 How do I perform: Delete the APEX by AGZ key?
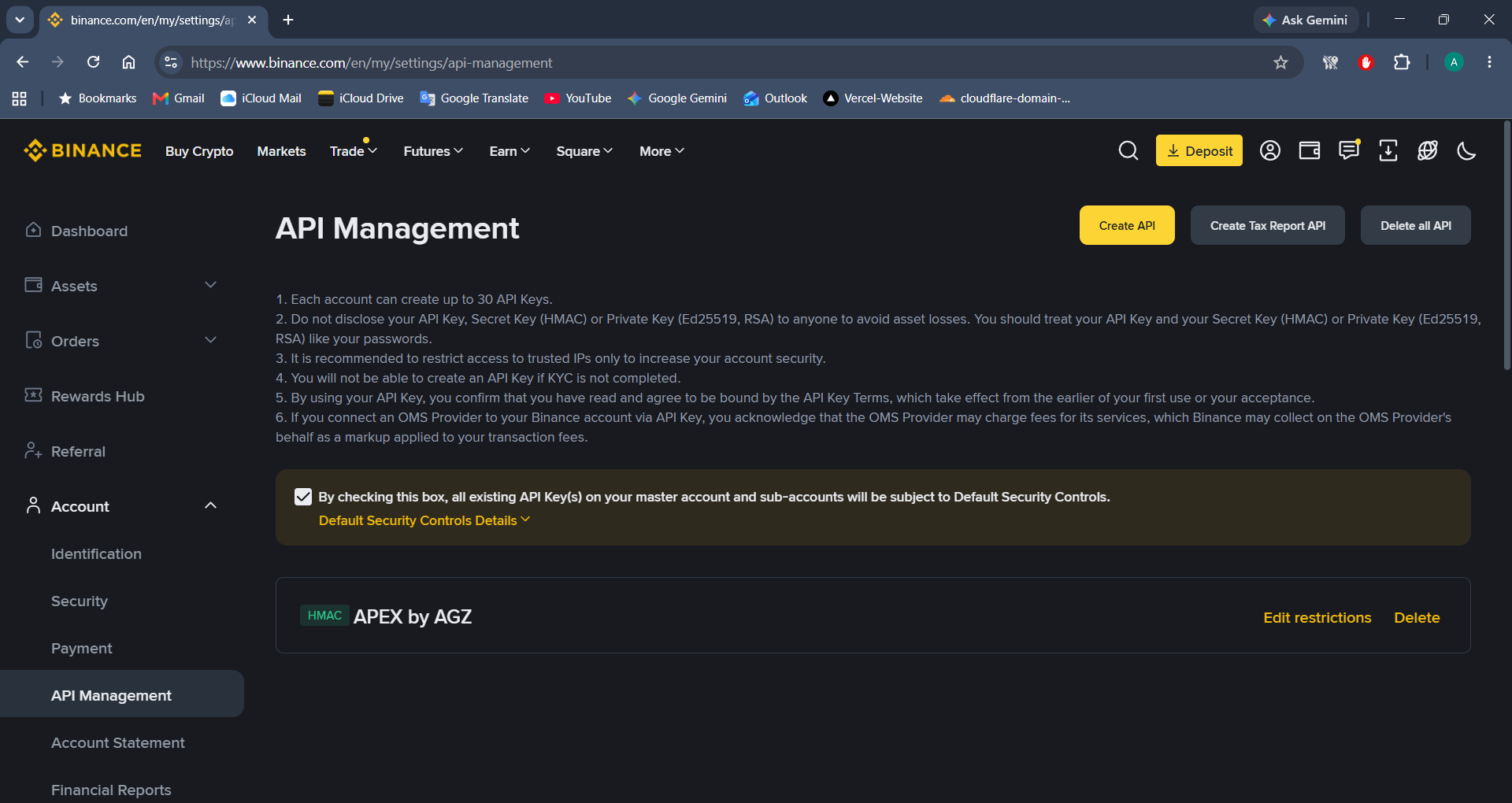tap(1417, 618)
